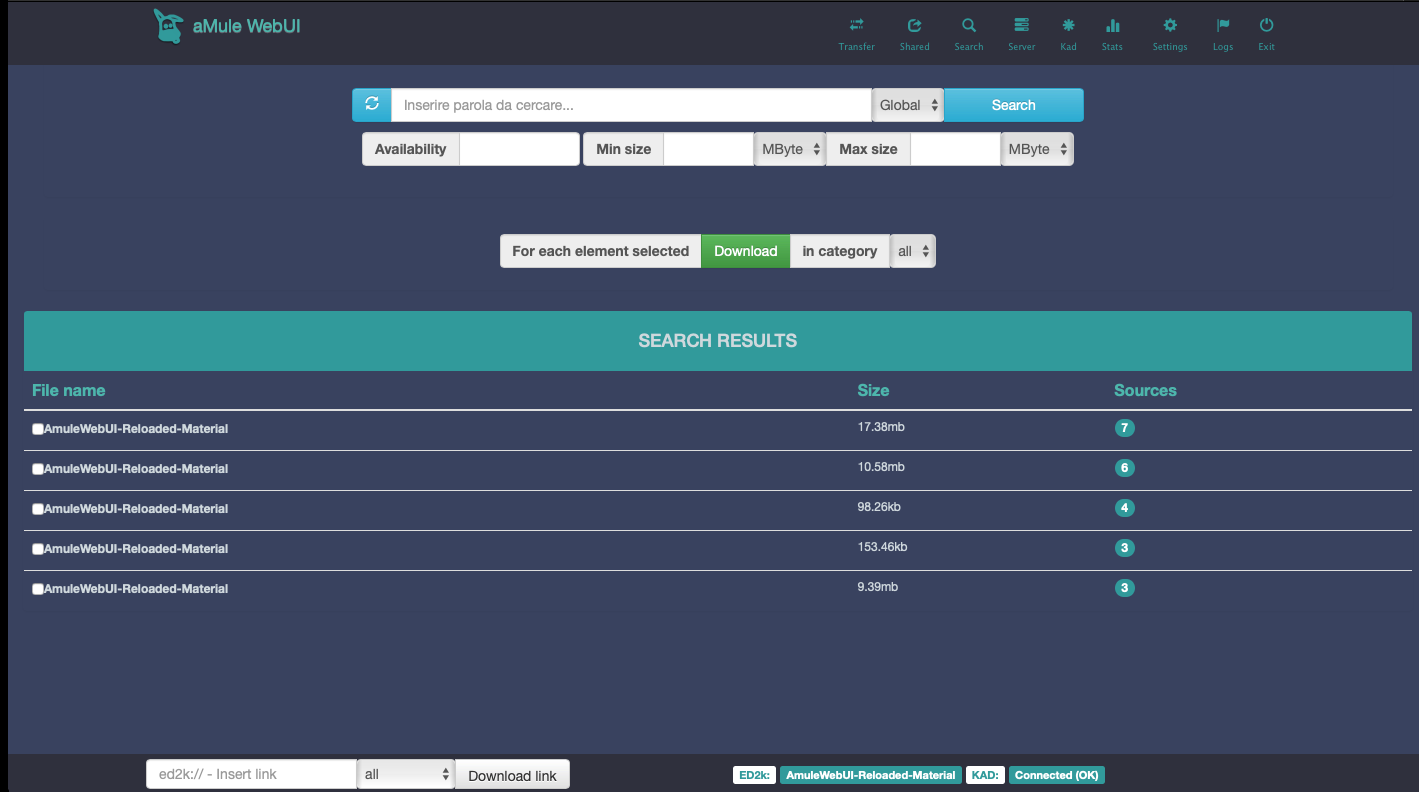Open the Settings gear icon
Viewport: 1419px width, 792px height.
1170,25
